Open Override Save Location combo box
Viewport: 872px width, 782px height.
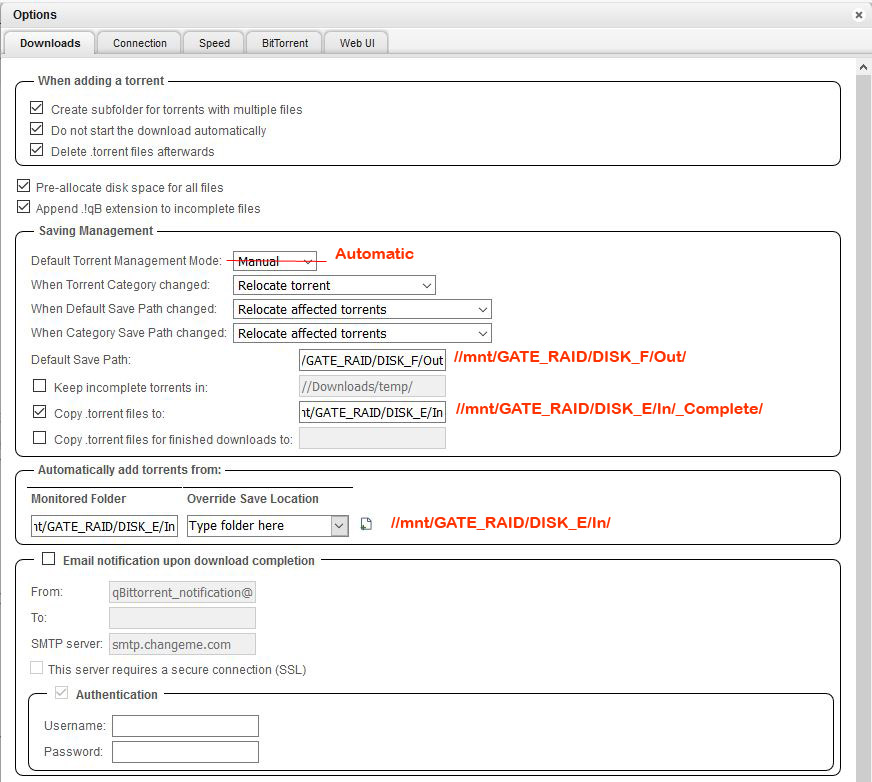(267, 526)
